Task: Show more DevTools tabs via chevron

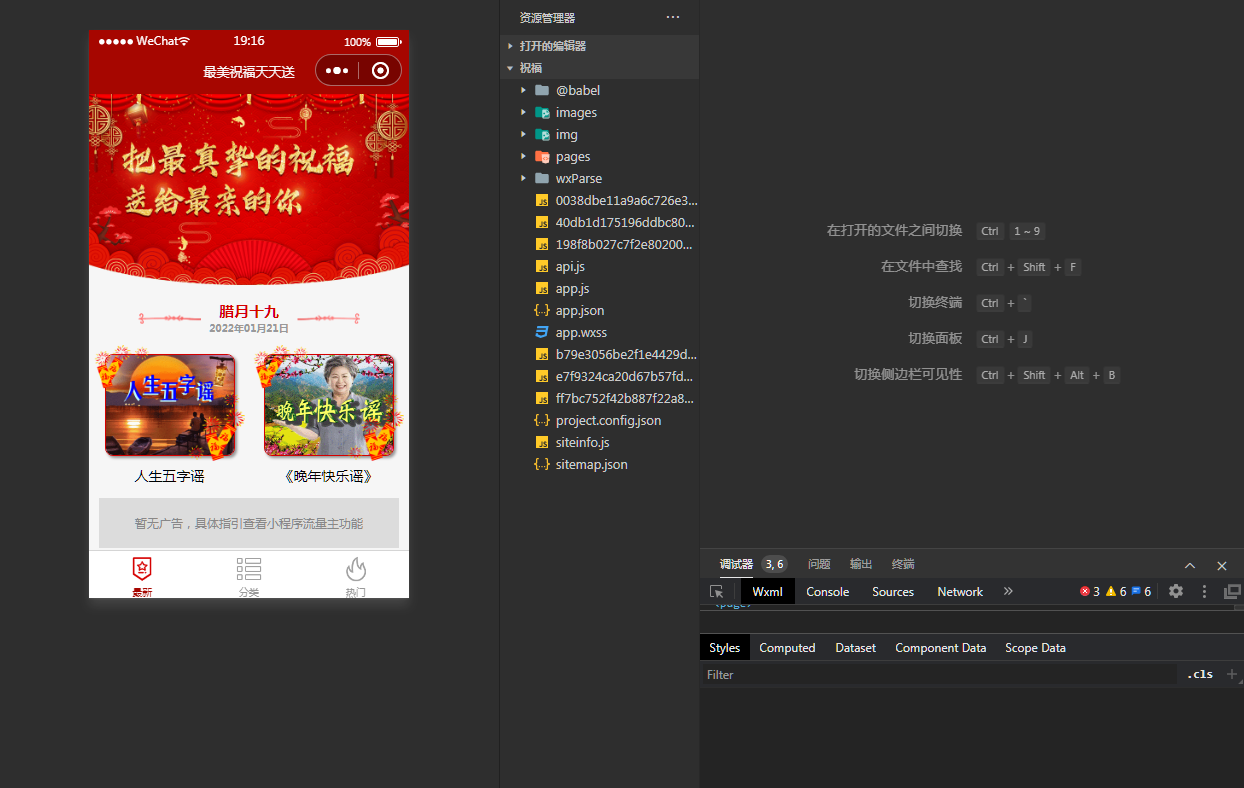Action: click(x=1008, y=592)
